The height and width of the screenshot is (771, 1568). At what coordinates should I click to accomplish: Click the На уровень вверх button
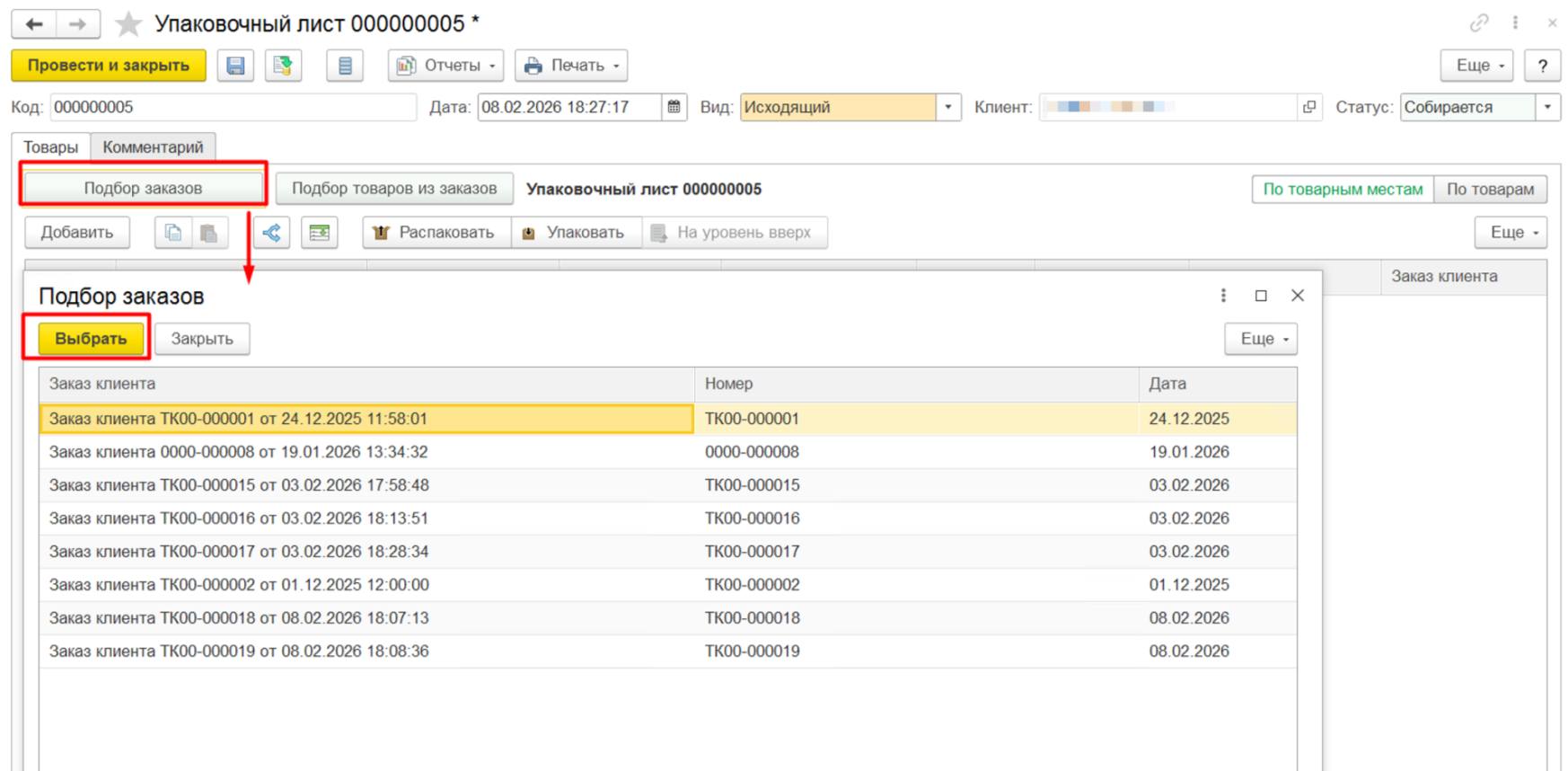coord(735,233)
